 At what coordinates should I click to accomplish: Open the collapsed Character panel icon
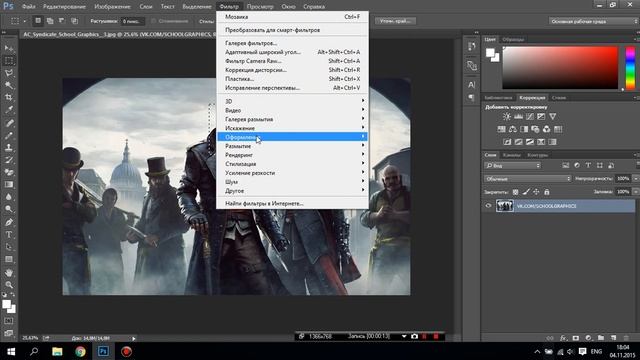tap(471, 84)
